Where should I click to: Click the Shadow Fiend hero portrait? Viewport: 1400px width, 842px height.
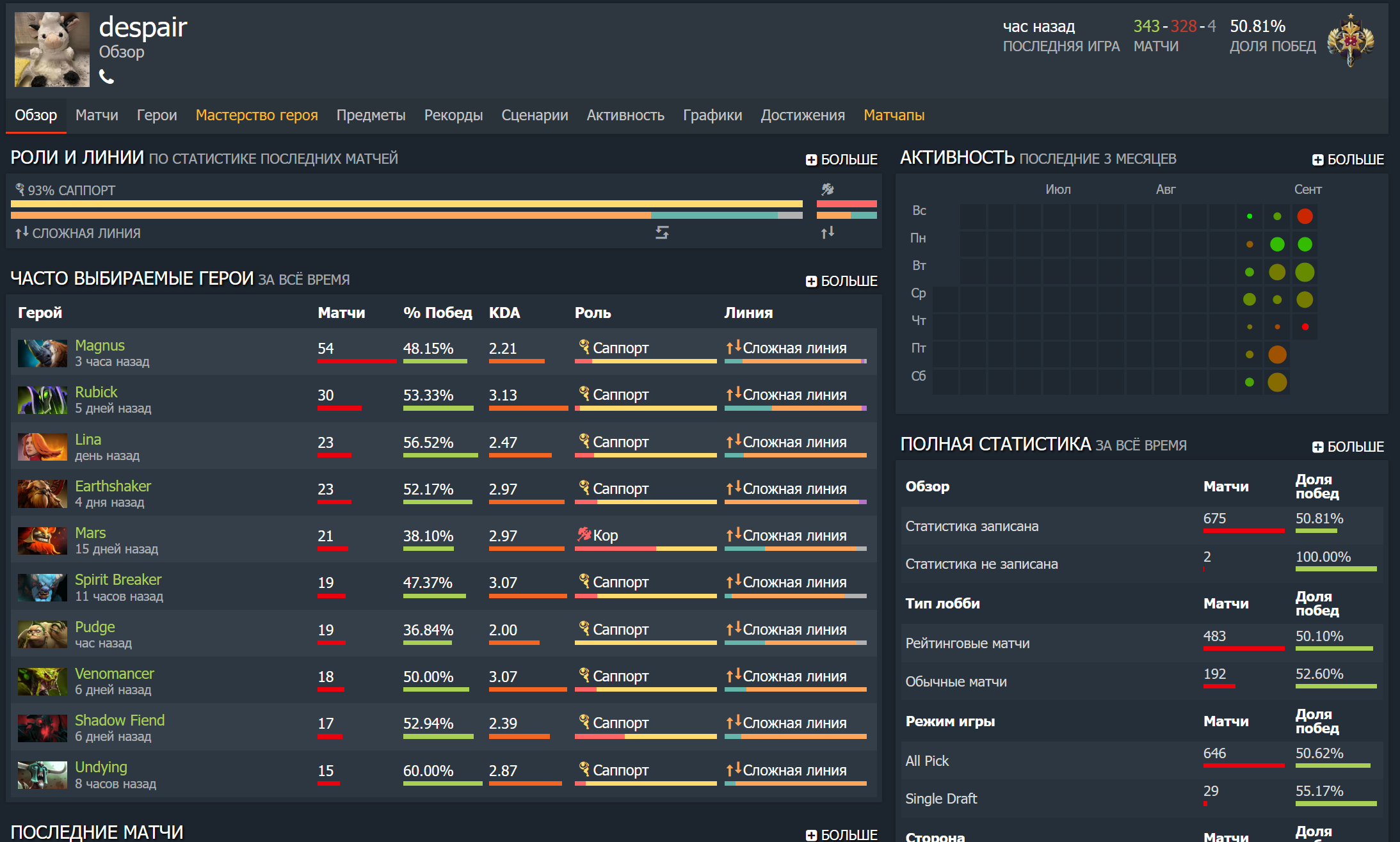[42, 728]
